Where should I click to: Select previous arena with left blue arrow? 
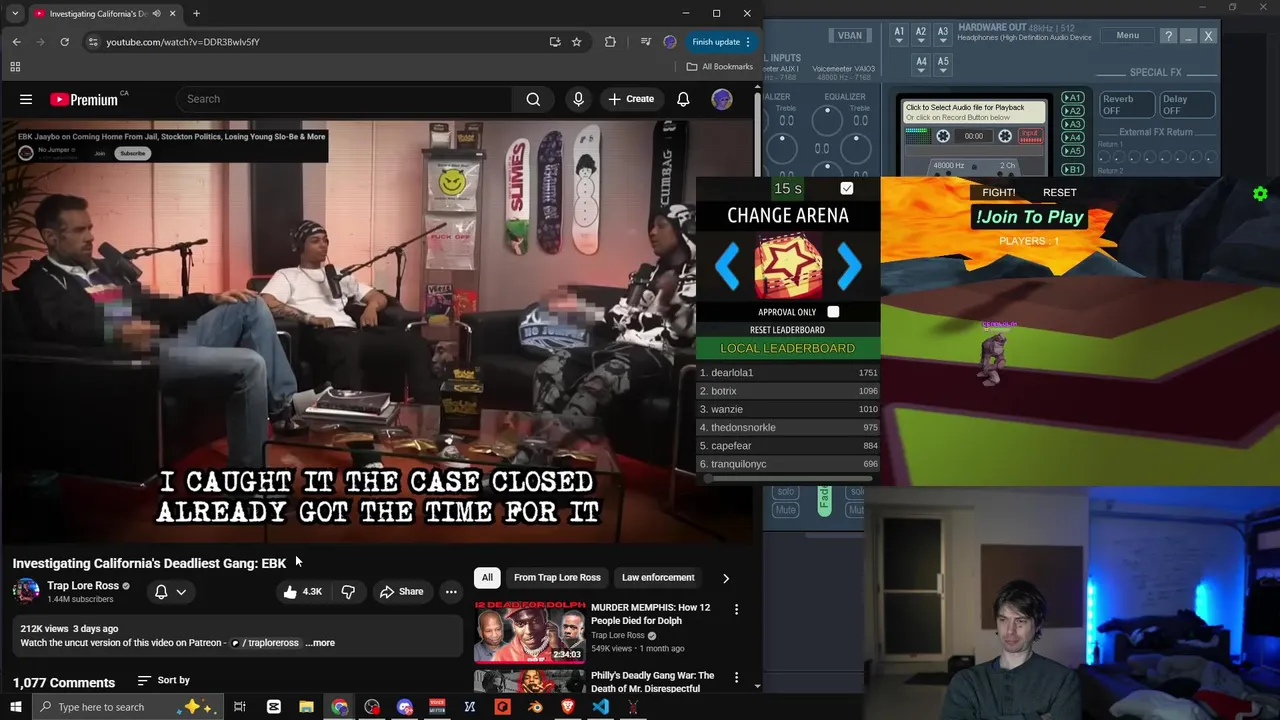coord(728,266)
